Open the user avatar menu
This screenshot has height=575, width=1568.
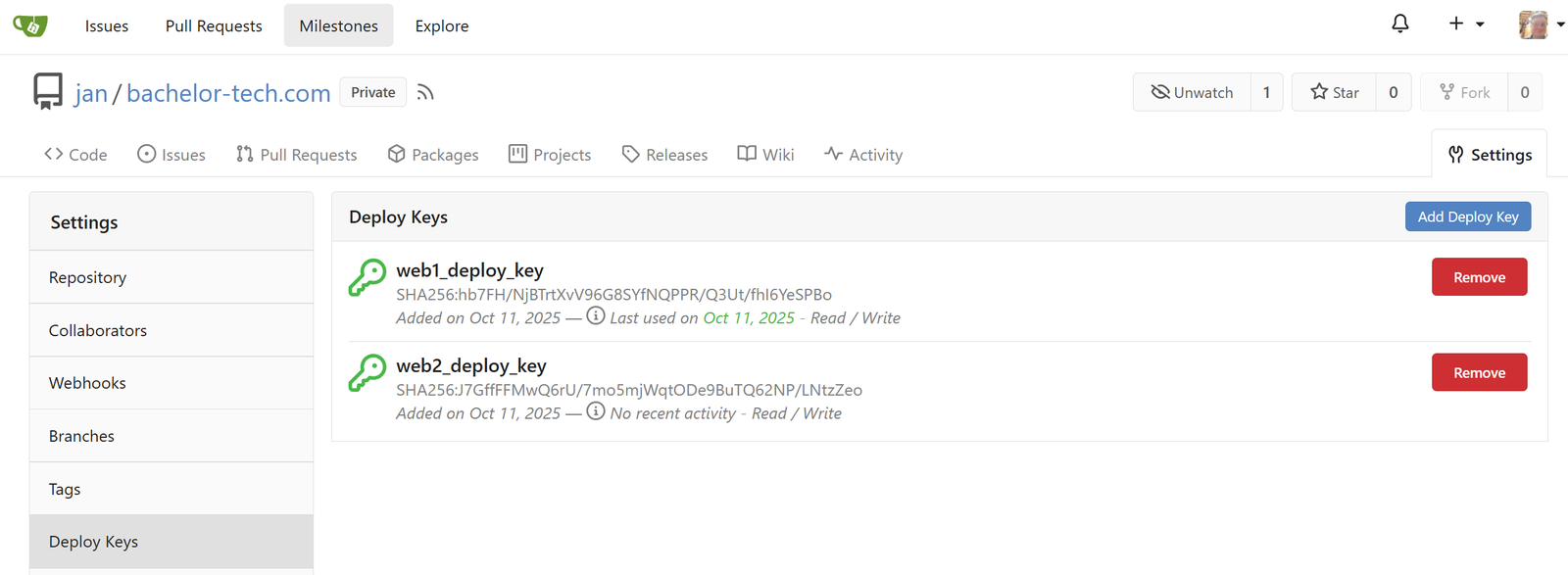pyautogui.click(x=1542, y=24)
